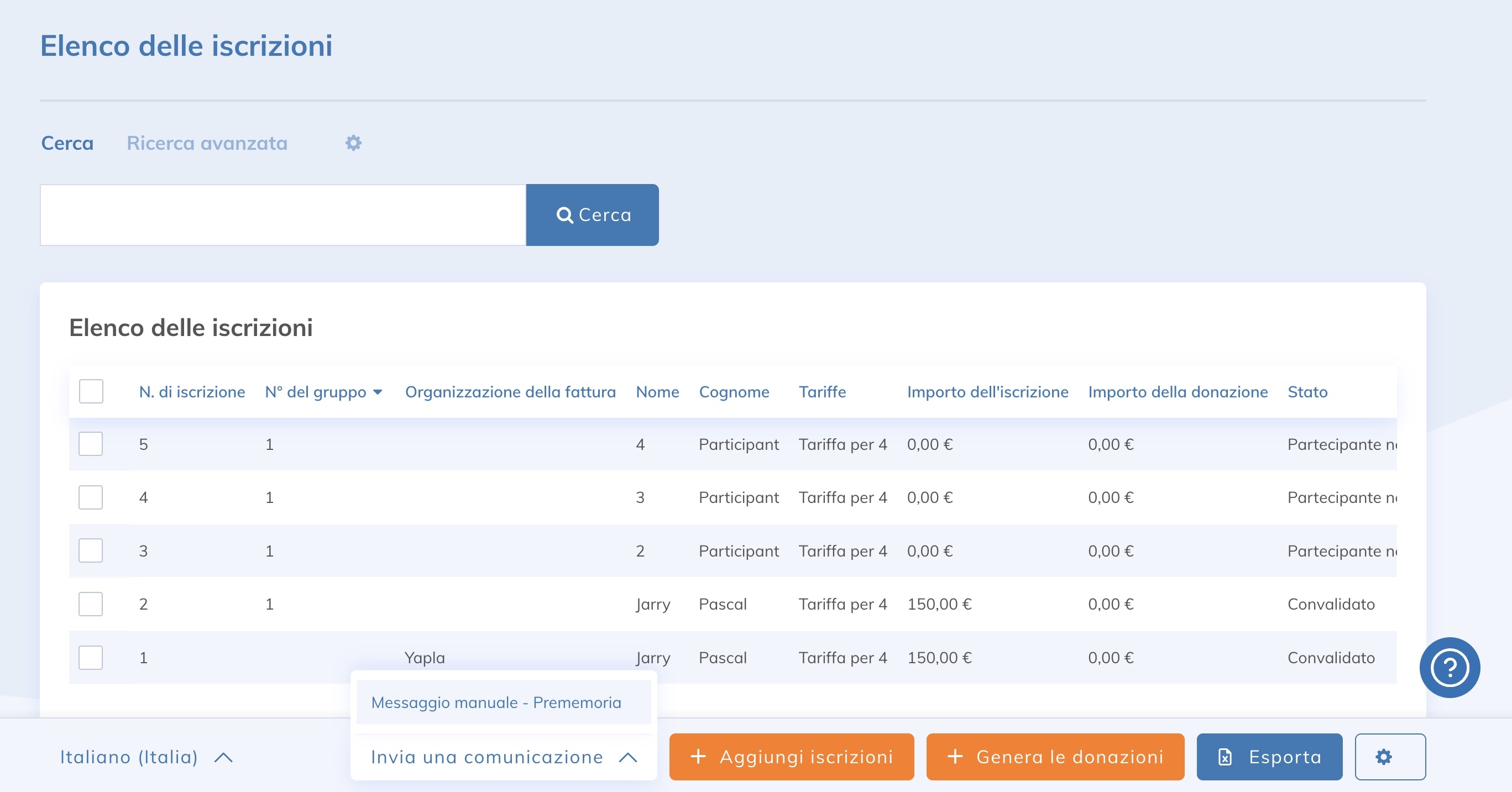The width and height of the screenshot is (1512, 792).
Task: Open the Italiano (Italia) language selector
Action: coord(146,757)
